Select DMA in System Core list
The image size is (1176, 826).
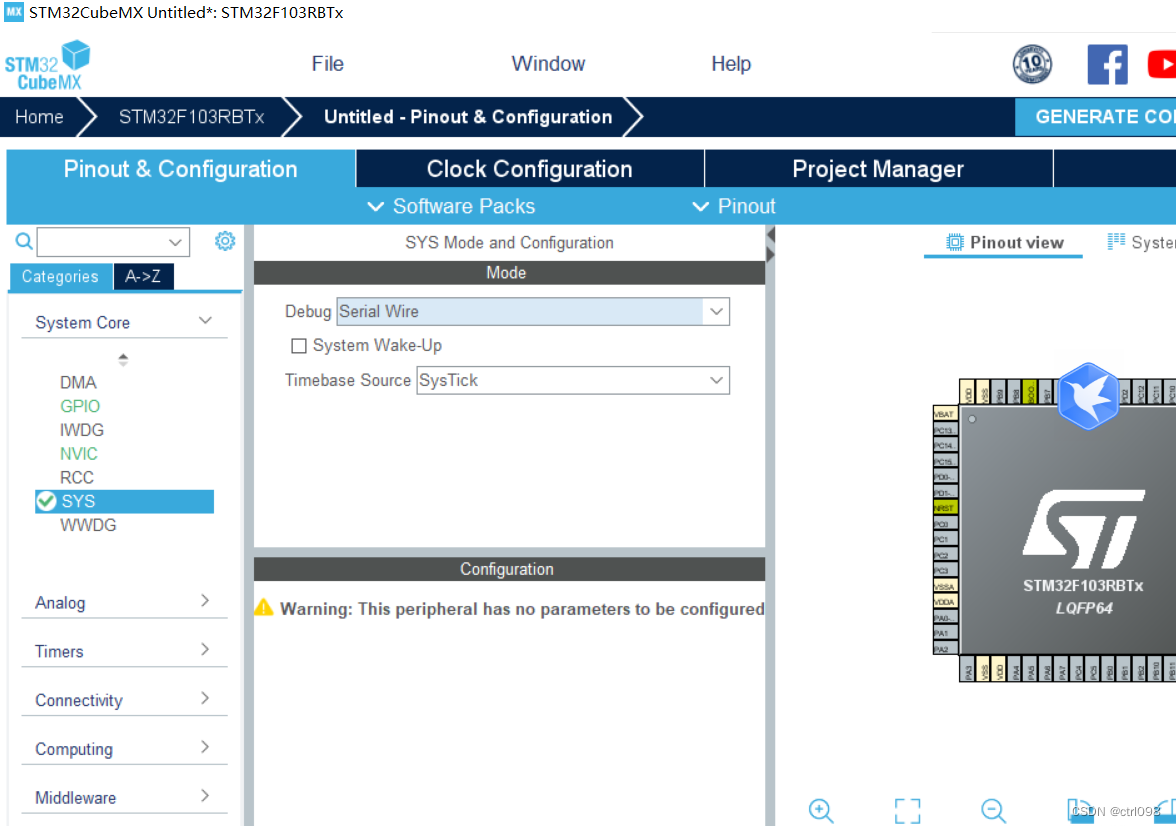tap(78, 383)
